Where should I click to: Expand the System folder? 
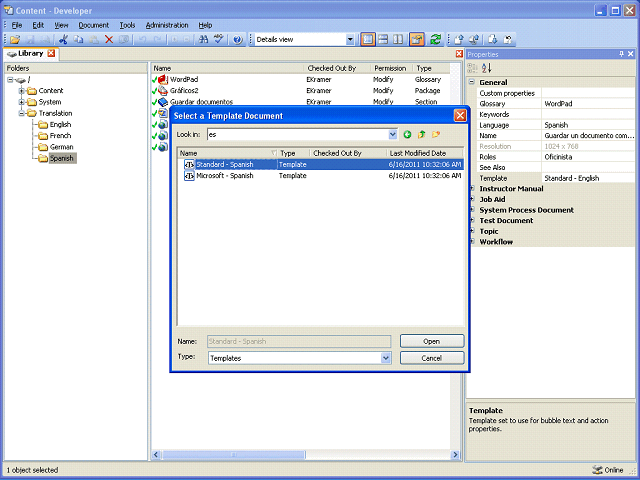pyautogui.click(x=22, y=102)
